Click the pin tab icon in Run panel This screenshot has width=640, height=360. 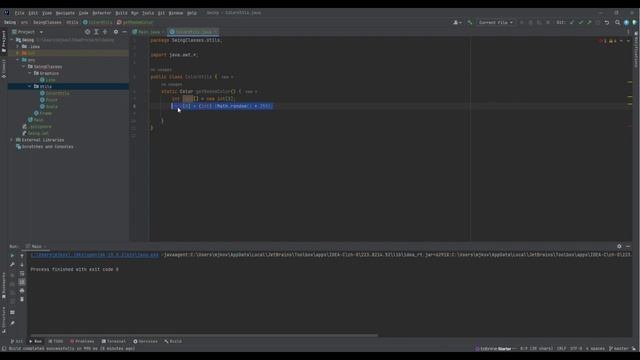(12, 323)
